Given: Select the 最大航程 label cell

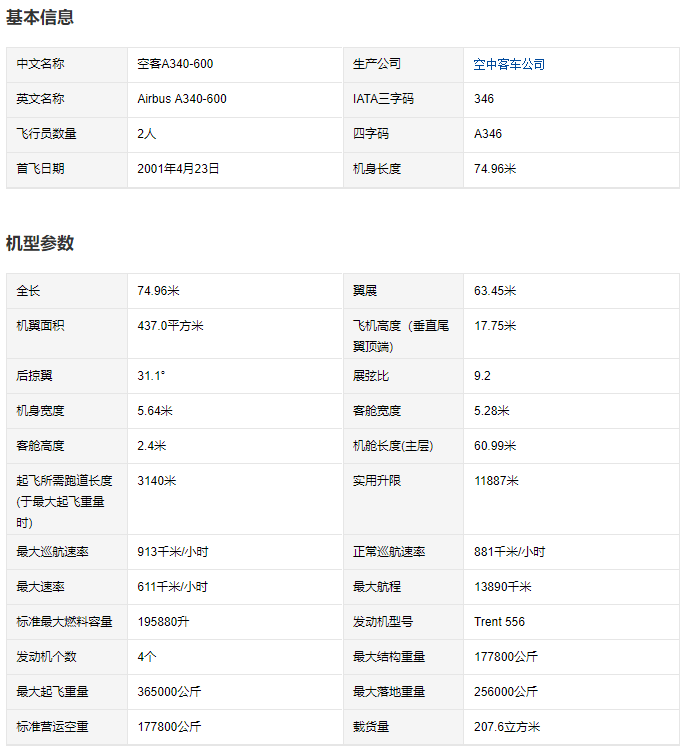Looking at the screenshot, I should coord(403,587).
